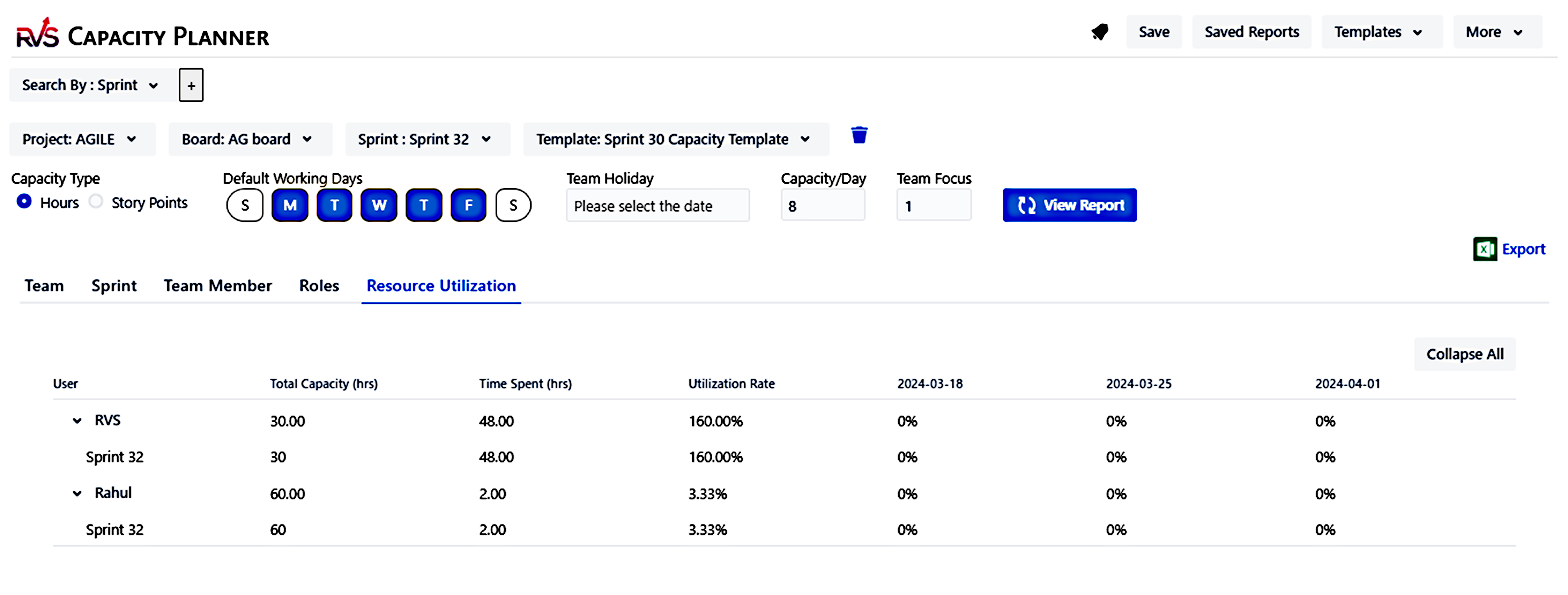Open the Sprint : Sprint 32 dropdown
This screenshot has height=595, width=1568.
427,139
